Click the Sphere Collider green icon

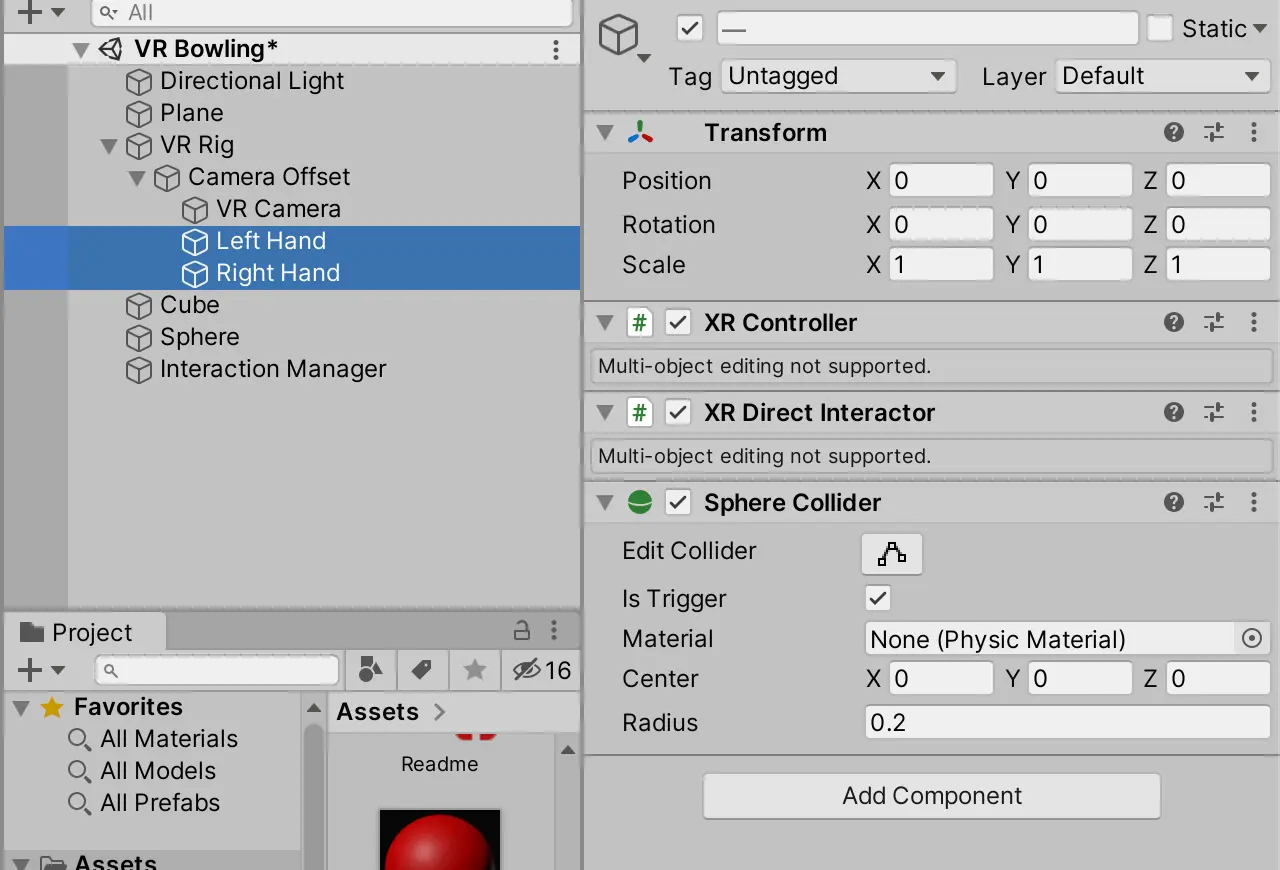(640, 503)
